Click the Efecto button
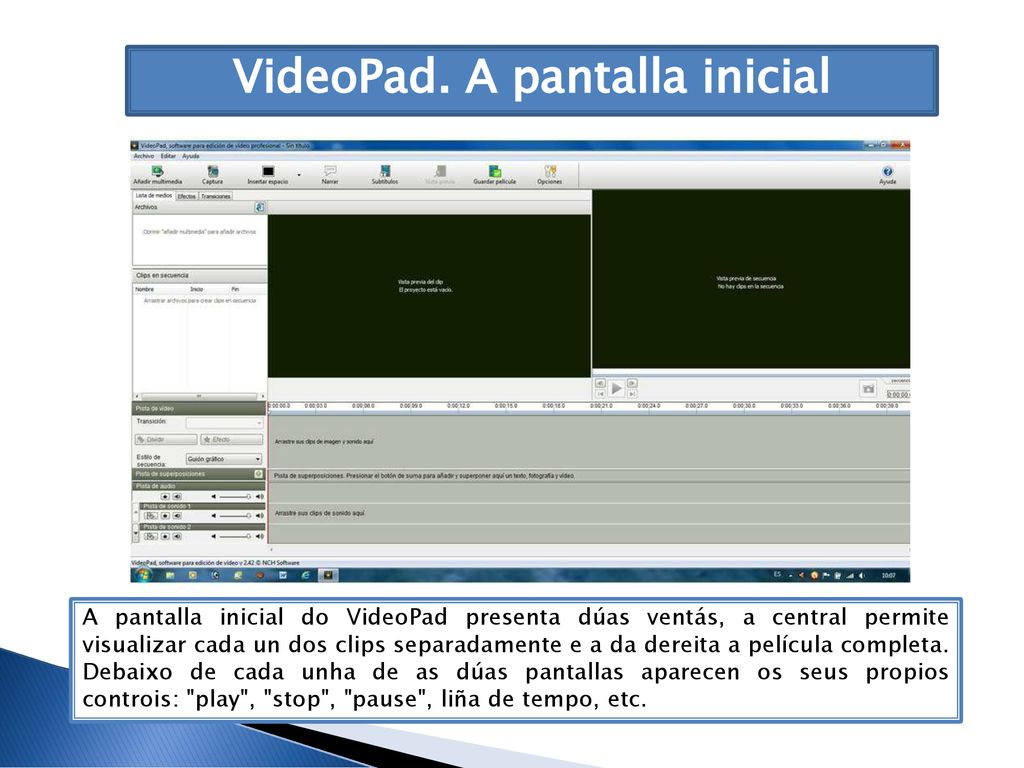1024x768 pixels. [x=232, y=440]
